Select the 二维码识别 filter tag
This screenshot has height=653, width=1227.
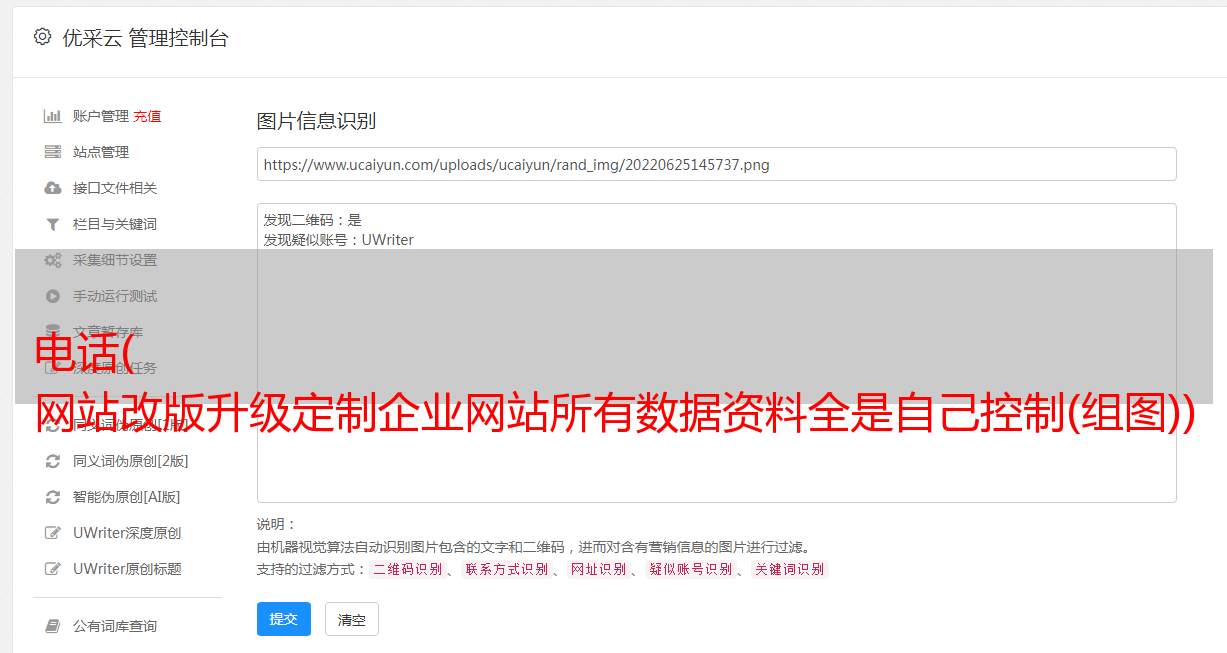[x=408, y=569]
